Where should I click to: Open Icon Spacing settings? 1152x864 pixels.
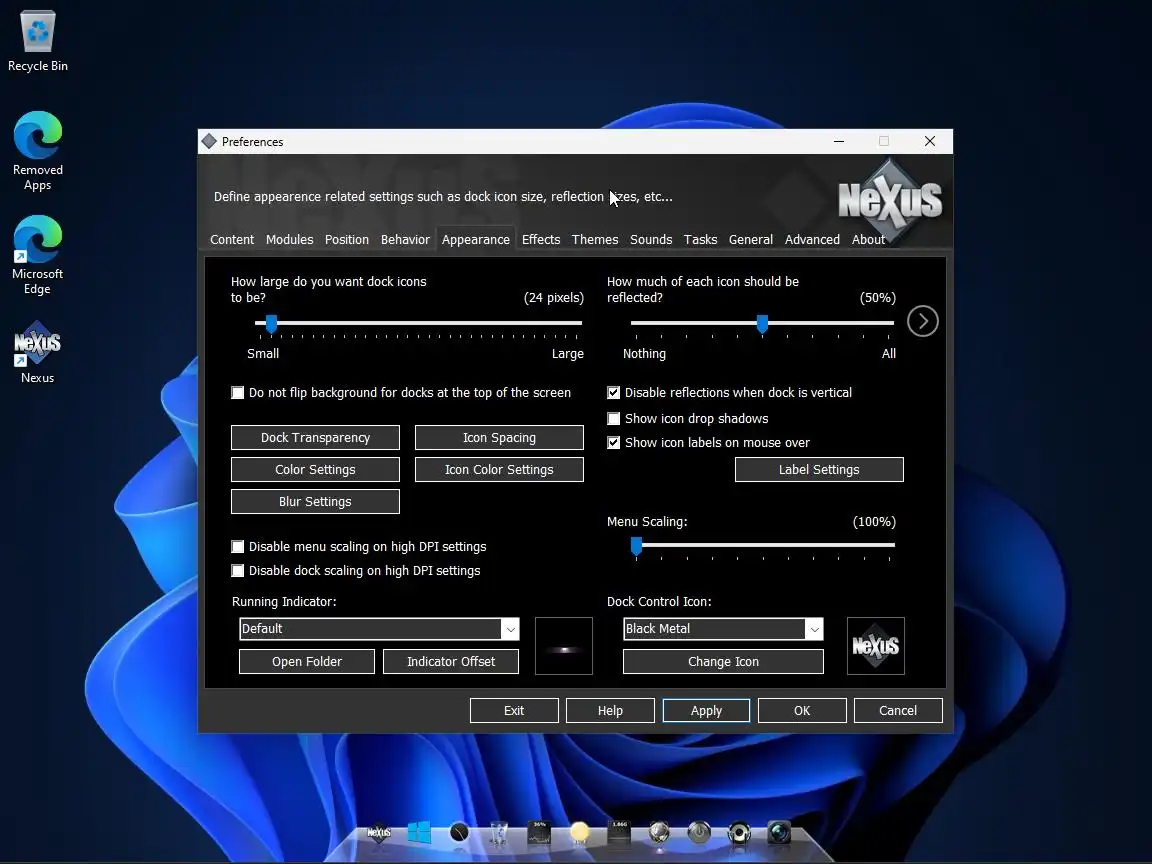click(499, 437)
